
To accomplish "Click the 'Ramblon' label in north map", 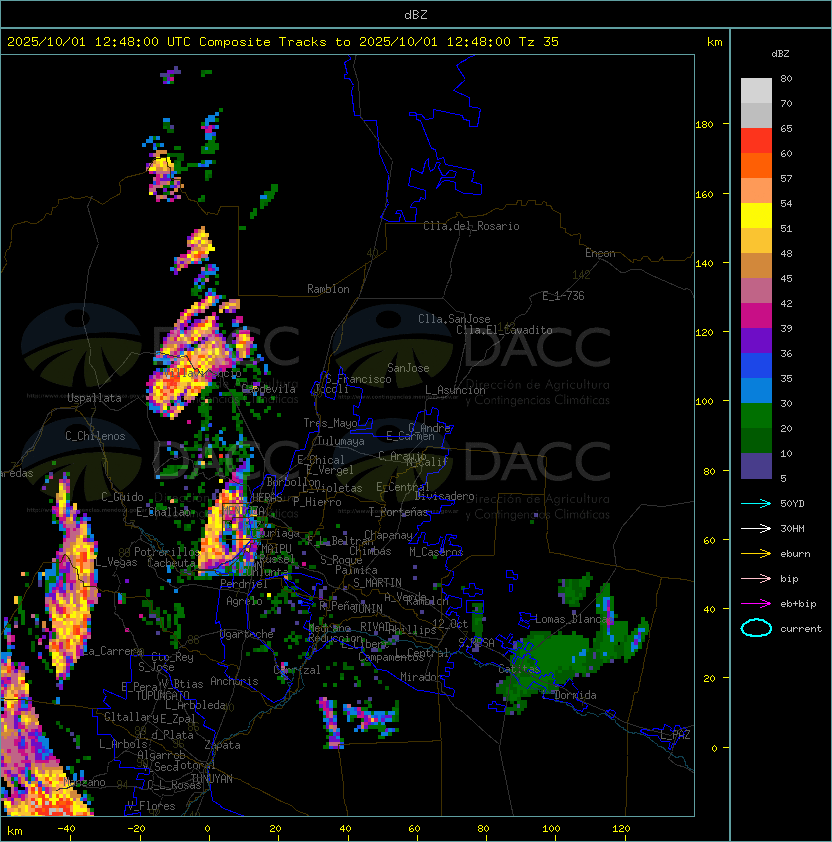I will pyautogui.click(x=328, y=289).
